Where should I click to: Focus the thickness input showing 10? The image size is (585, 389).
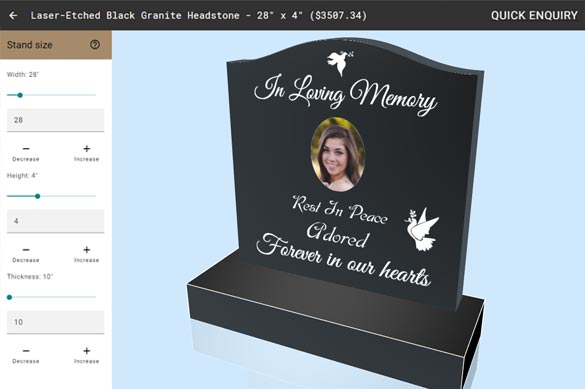(55, 322)
